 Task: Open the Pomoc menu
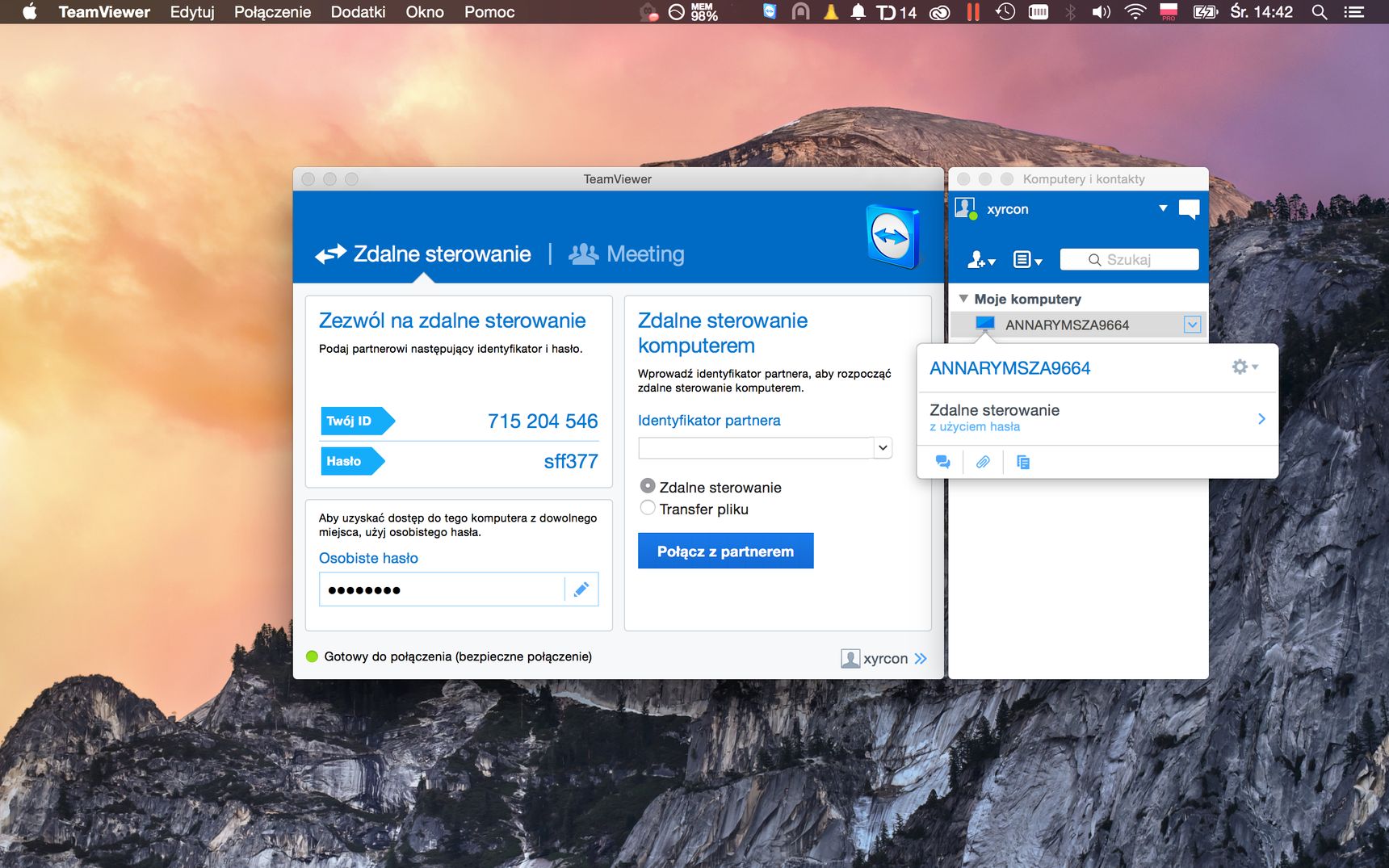(489, 12)
